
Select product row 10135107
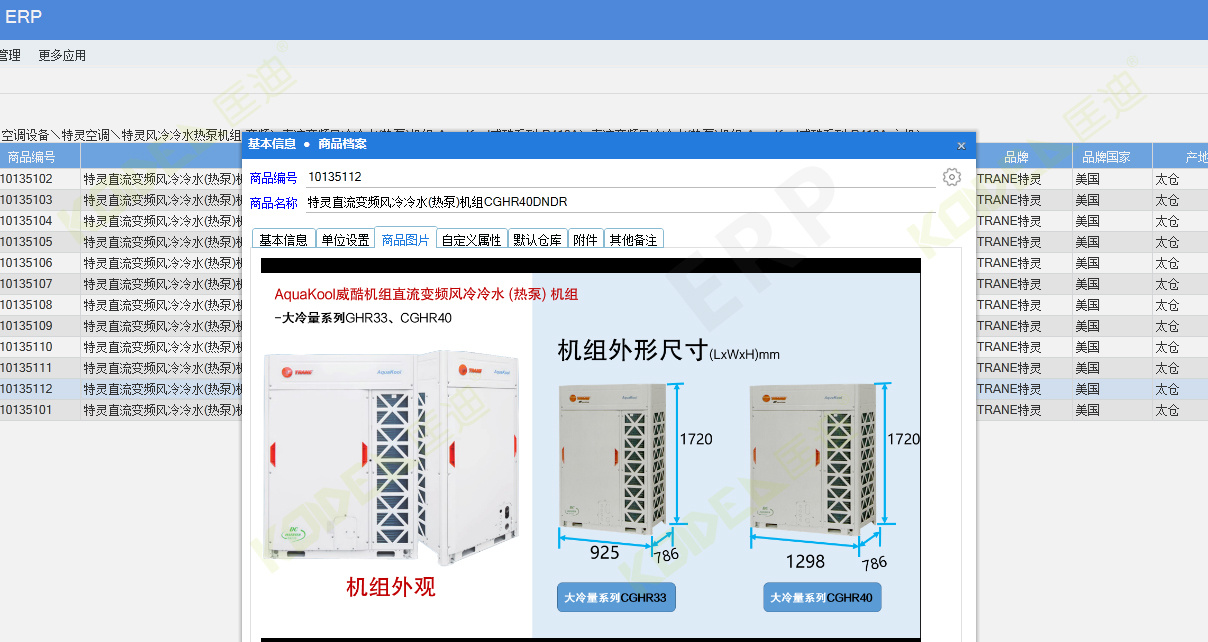120,284
